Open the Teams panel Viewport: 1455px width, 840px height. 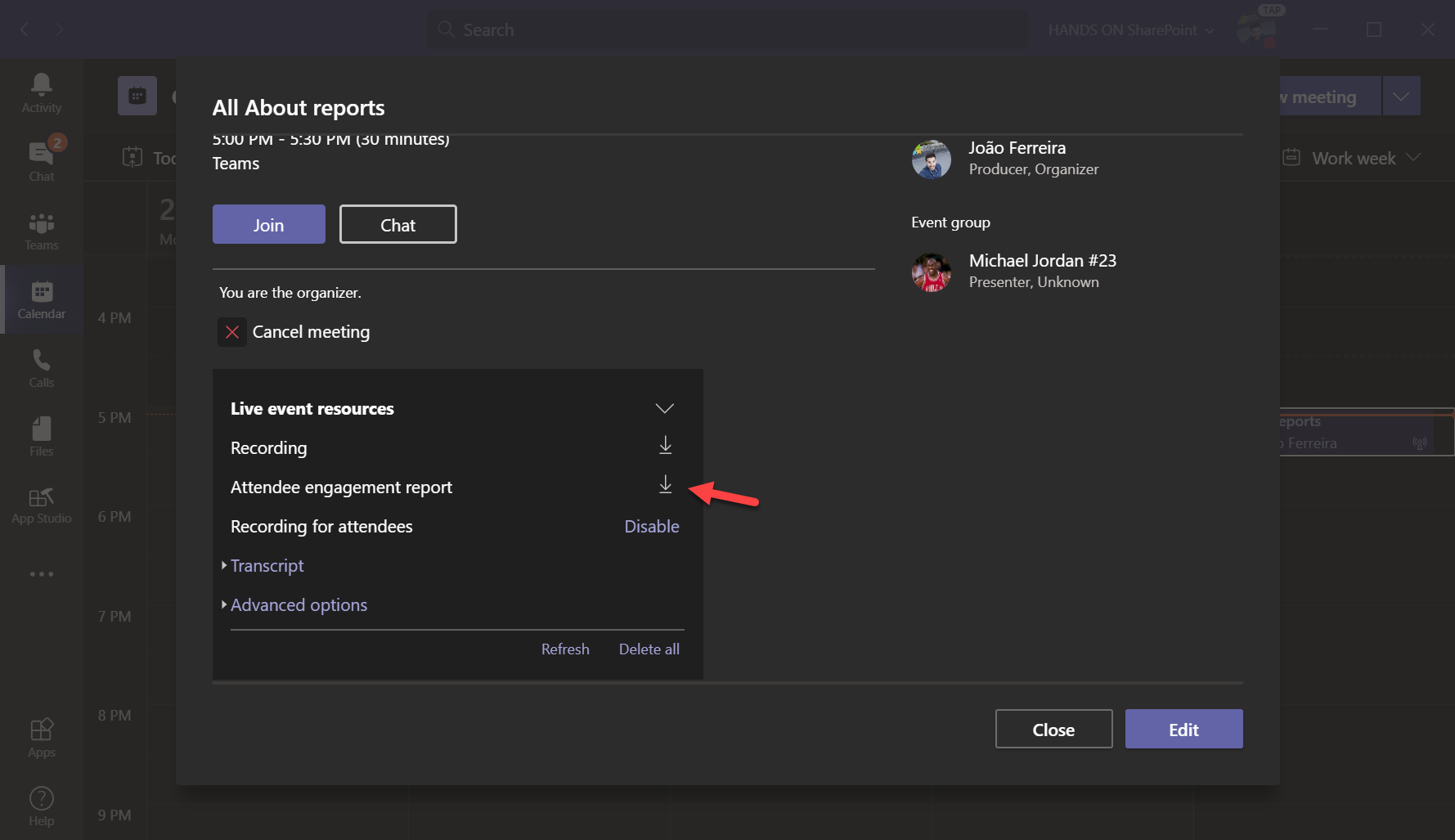41,230
